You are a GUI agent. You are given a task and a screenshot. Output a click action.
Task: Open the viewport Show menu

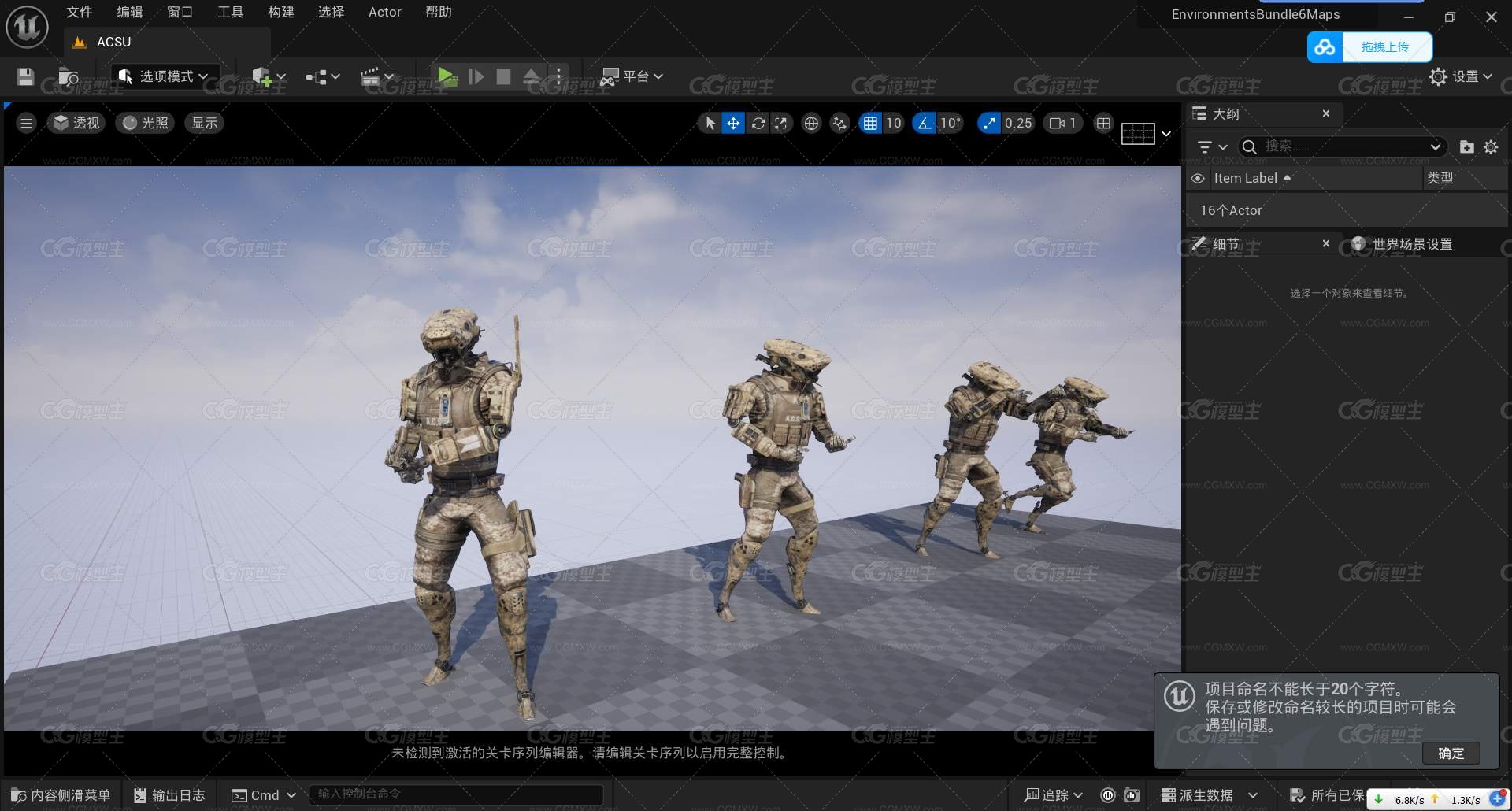coord(205,123)
